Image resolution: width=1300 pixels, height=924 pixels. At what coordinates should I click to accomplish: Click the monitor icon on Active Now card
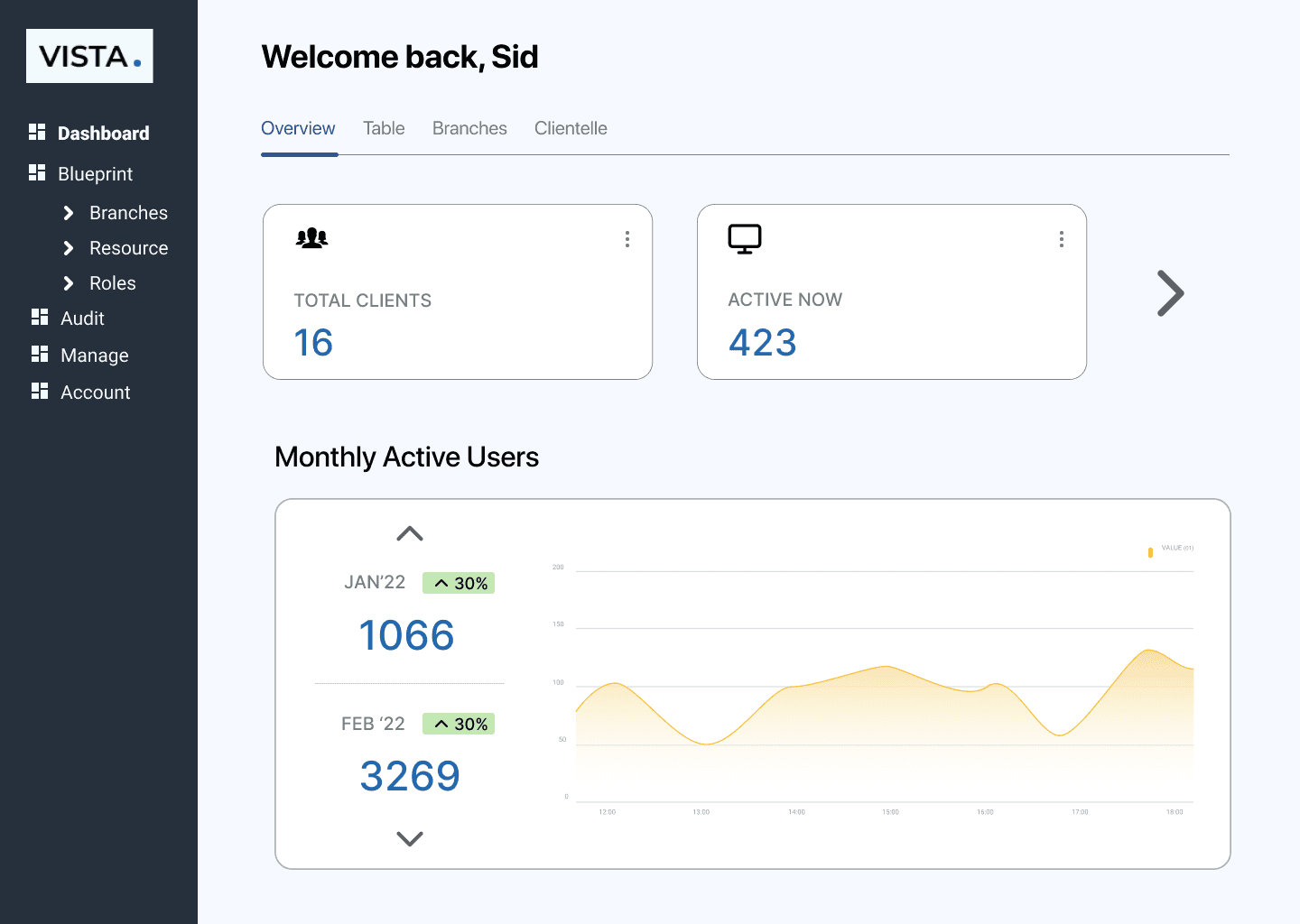[745, 239]
